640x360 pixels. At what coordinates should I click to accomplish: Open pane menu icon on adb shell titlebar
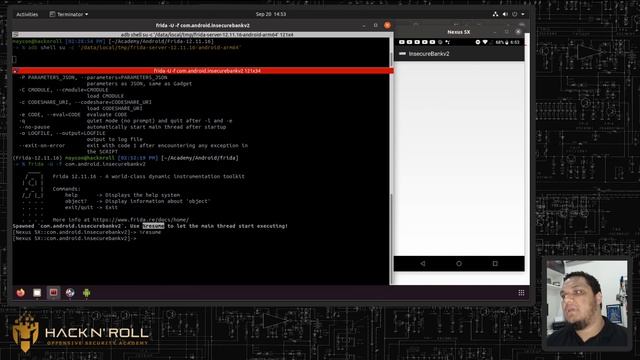[x=15, y=35]
